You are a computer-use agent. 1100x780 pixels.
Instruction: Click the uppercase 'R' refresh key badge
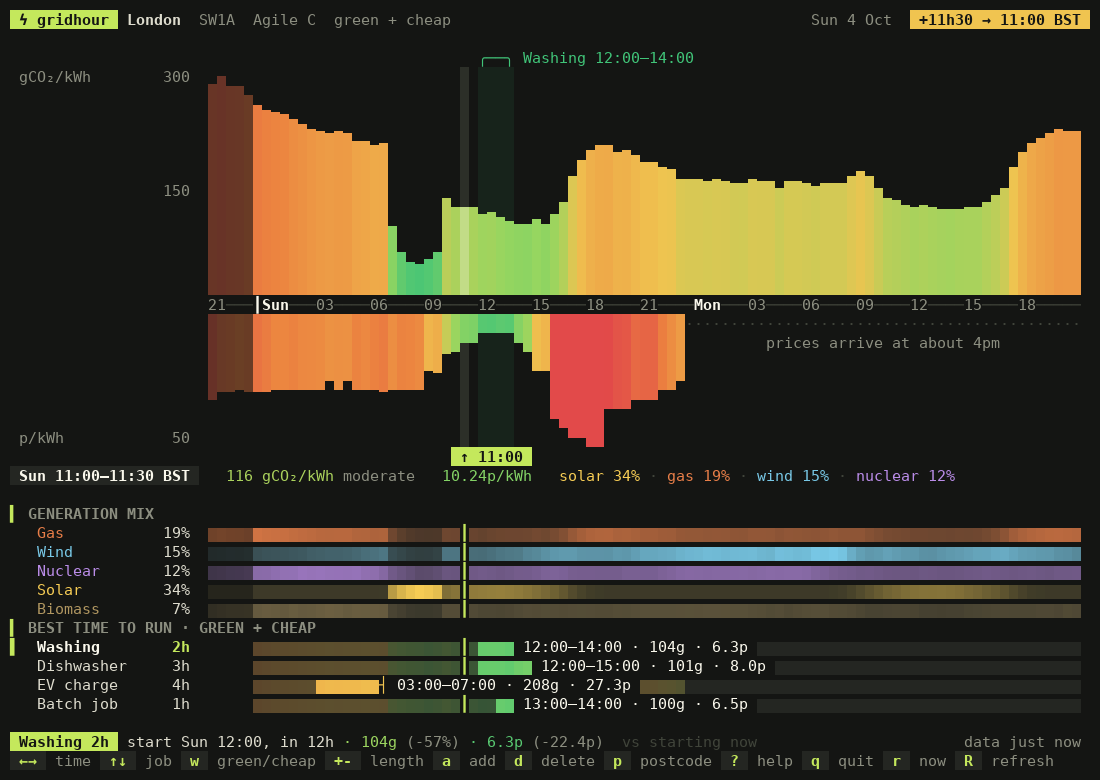click(x=968, y=761)
